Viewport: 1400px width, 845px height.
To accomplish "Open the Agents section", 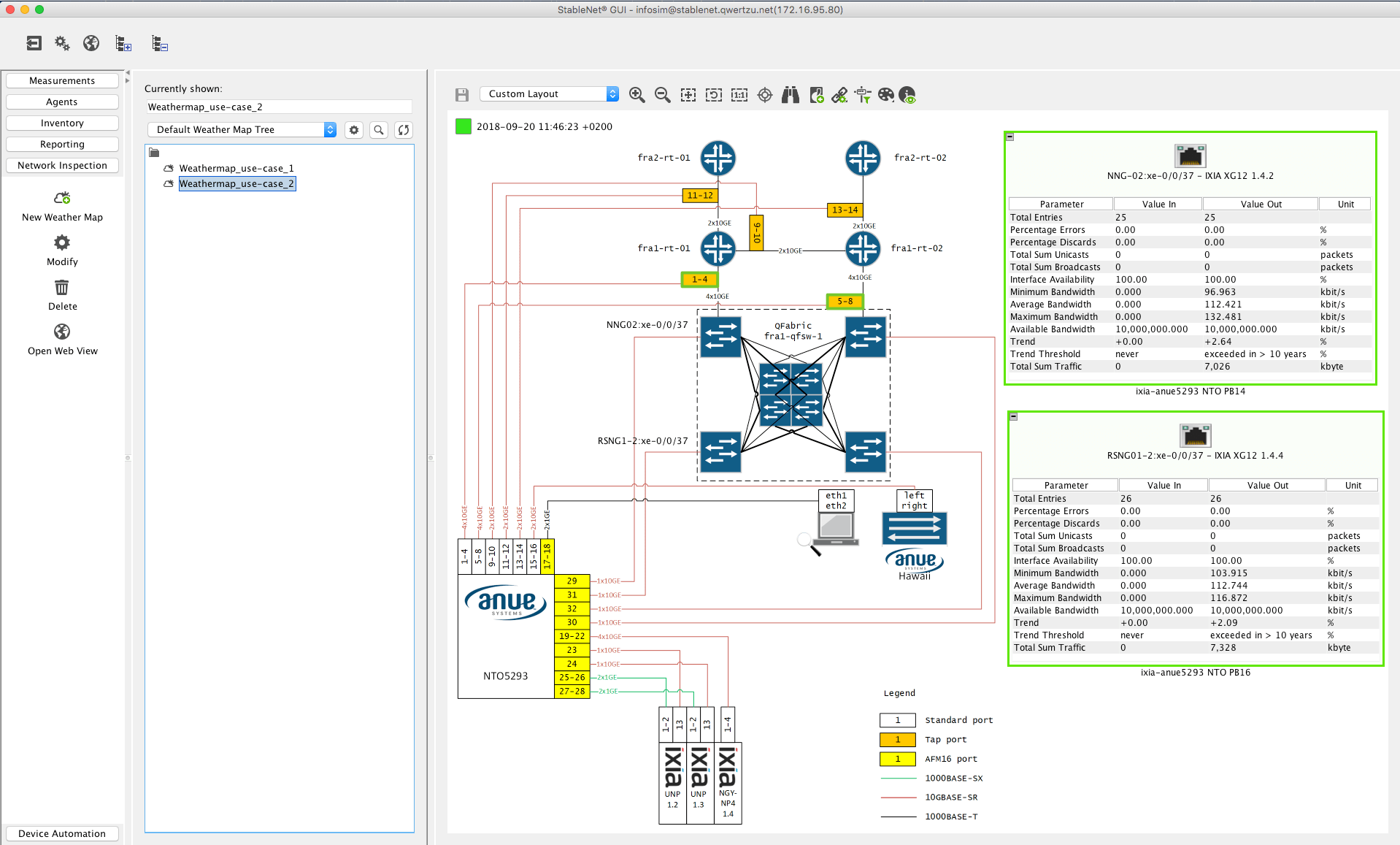I will tap(62, 102).
